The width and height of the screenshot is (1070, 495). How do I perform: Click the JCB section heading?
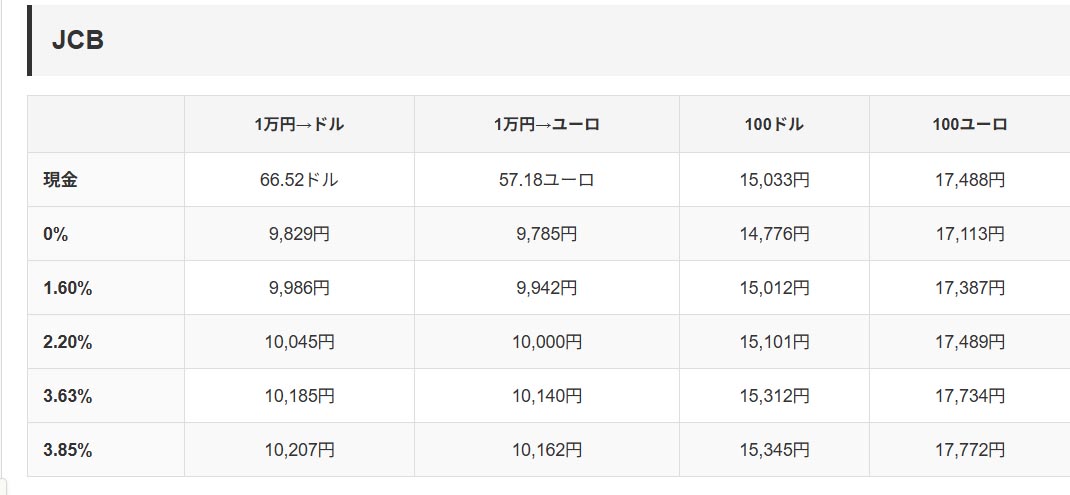(78, 41)
